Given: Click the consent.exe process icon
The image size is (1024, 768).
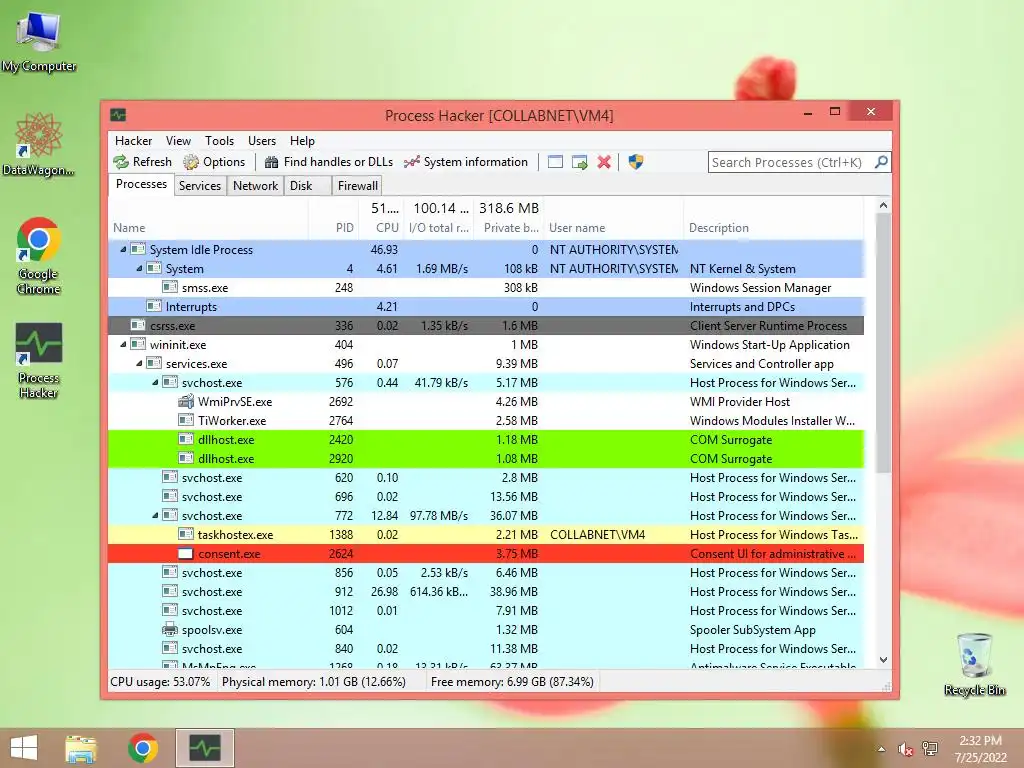Looking at the screenshot, I should pos(186,554).
